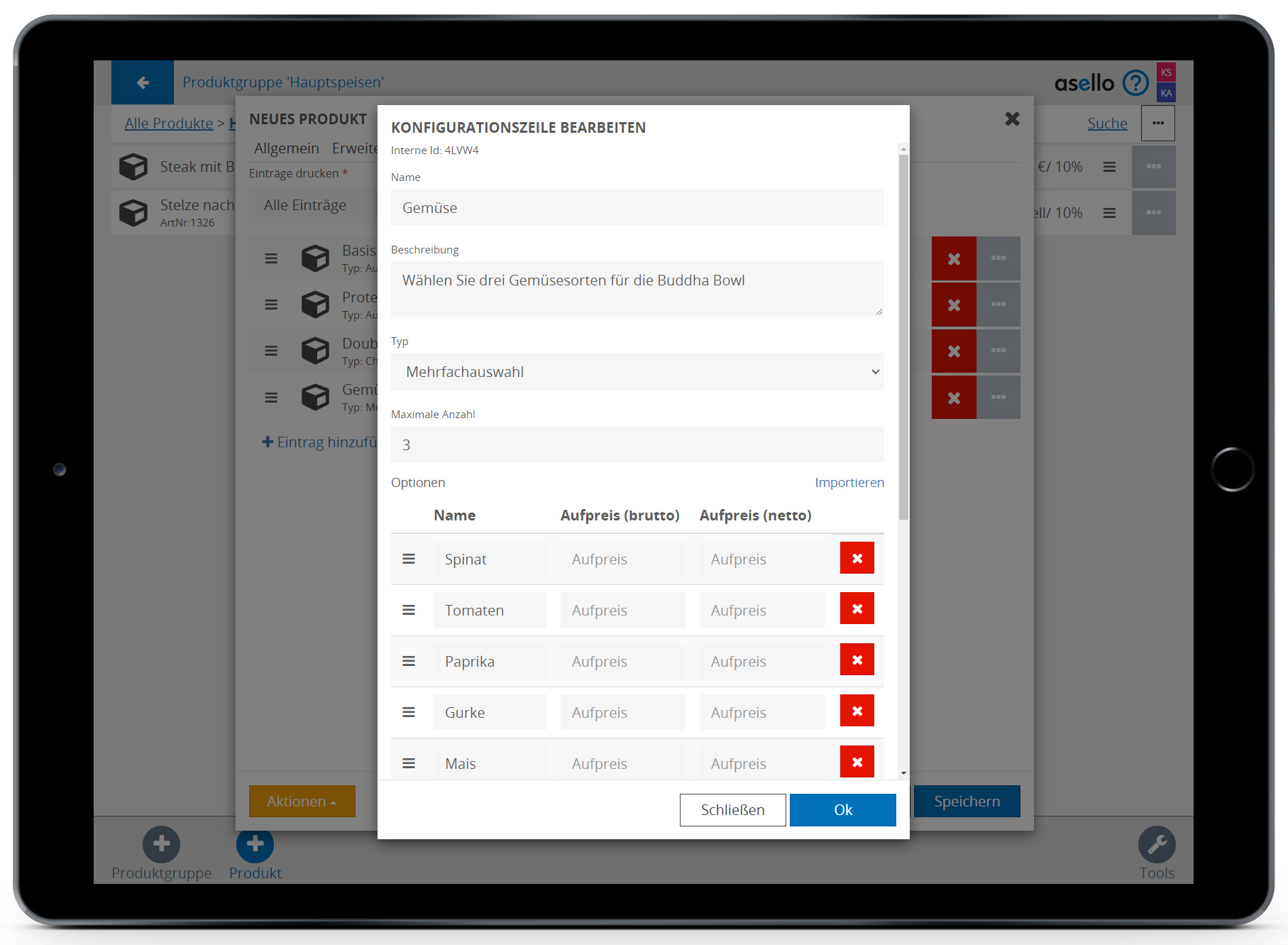
Task: Open the asello help question mark
Action: [1135, 83]
